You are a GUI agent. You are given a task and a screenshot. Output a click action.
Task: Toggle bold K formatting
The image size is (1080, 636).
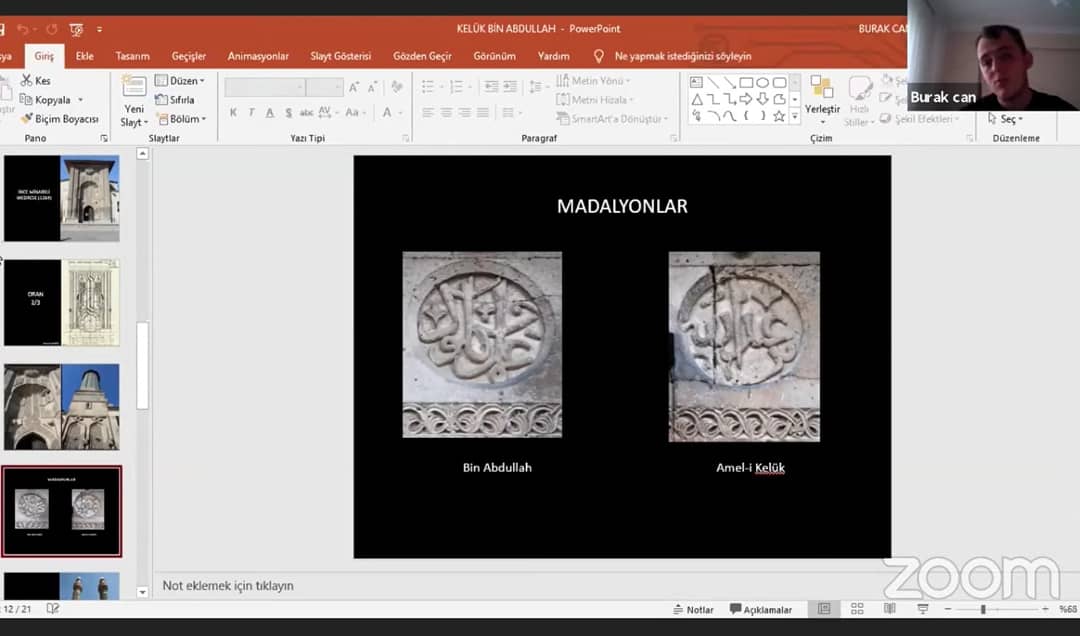(x=233, y=112)
